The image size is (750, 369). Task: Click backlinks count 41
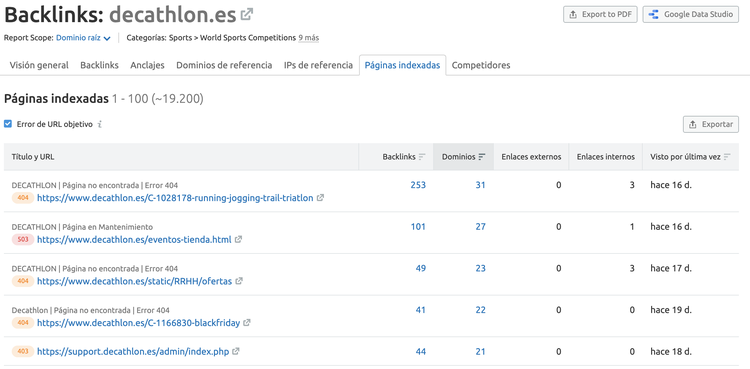click(x=420, y=310)
